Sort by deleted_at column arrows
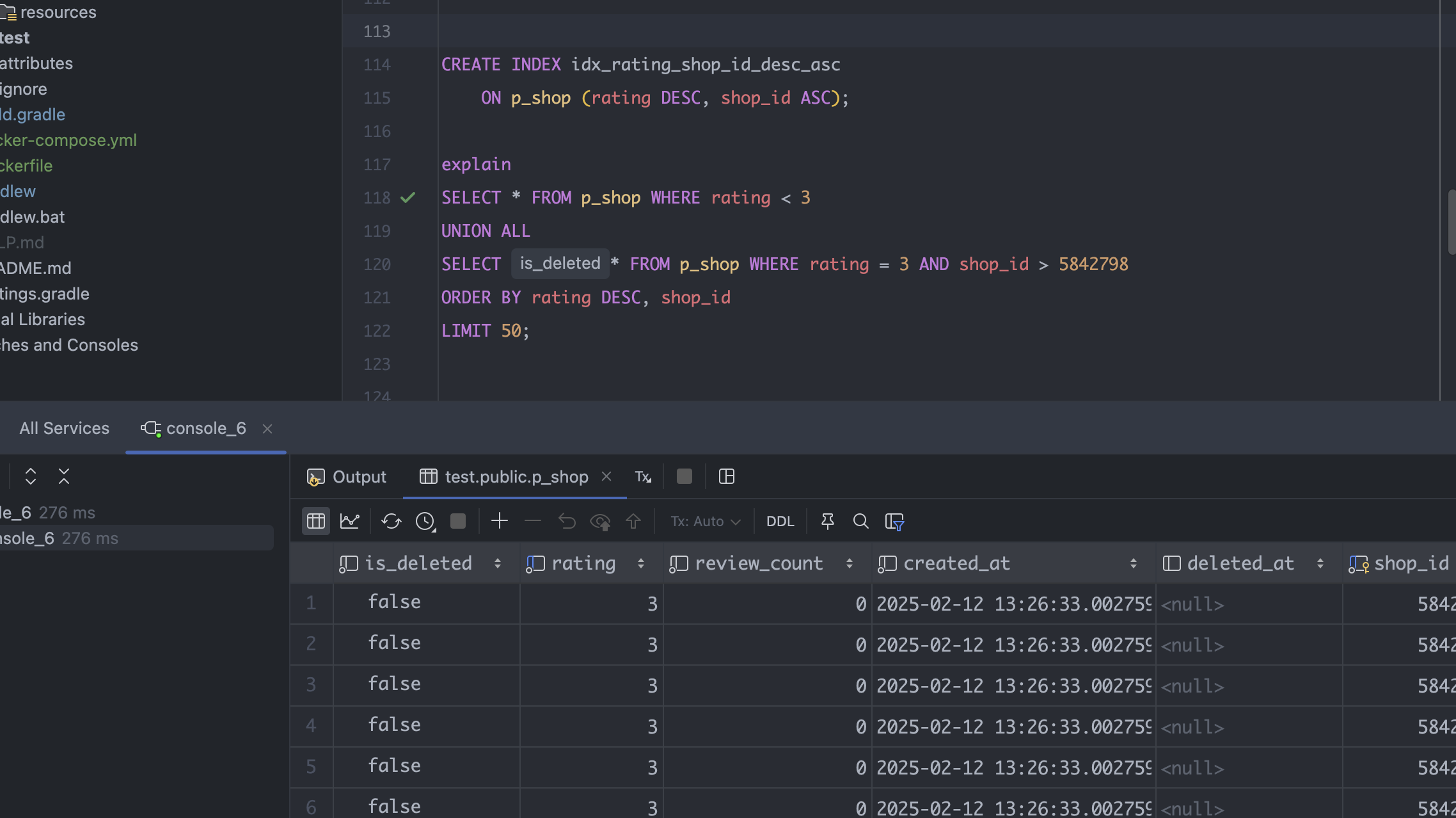This screenshot has width=1456, height=818. click(x=1320, y=563)
